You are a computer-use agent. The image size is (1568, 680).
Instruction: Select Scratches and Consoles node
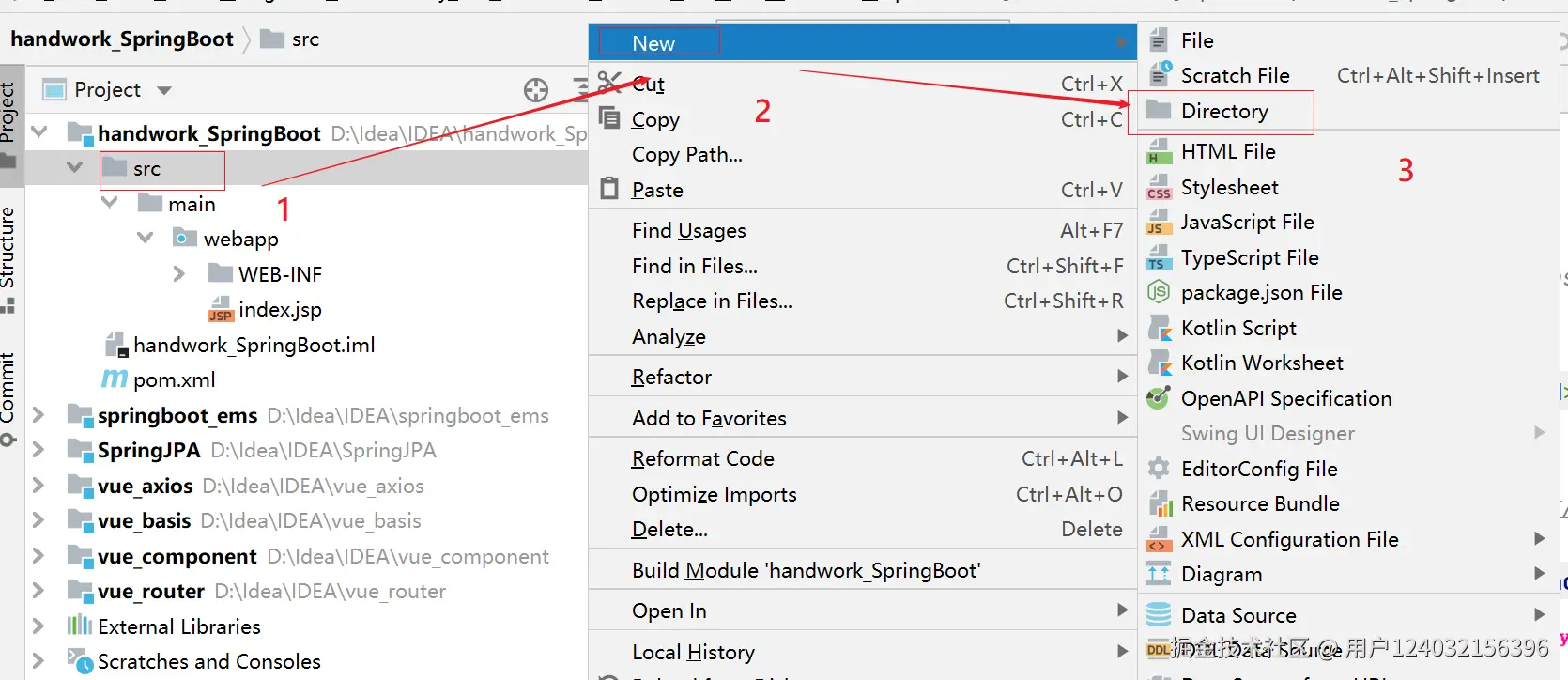[209, 661]
